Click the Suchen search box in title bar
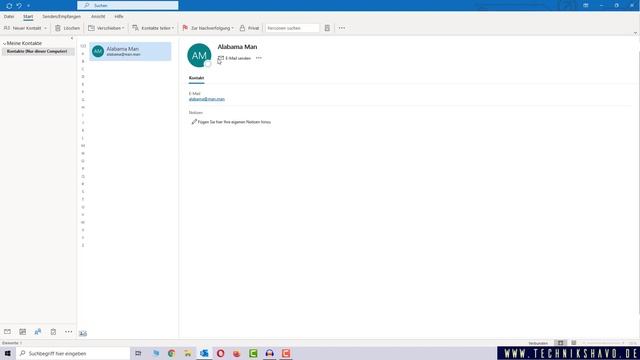This screenshot has width=640, height=360. tap(128, 5)
